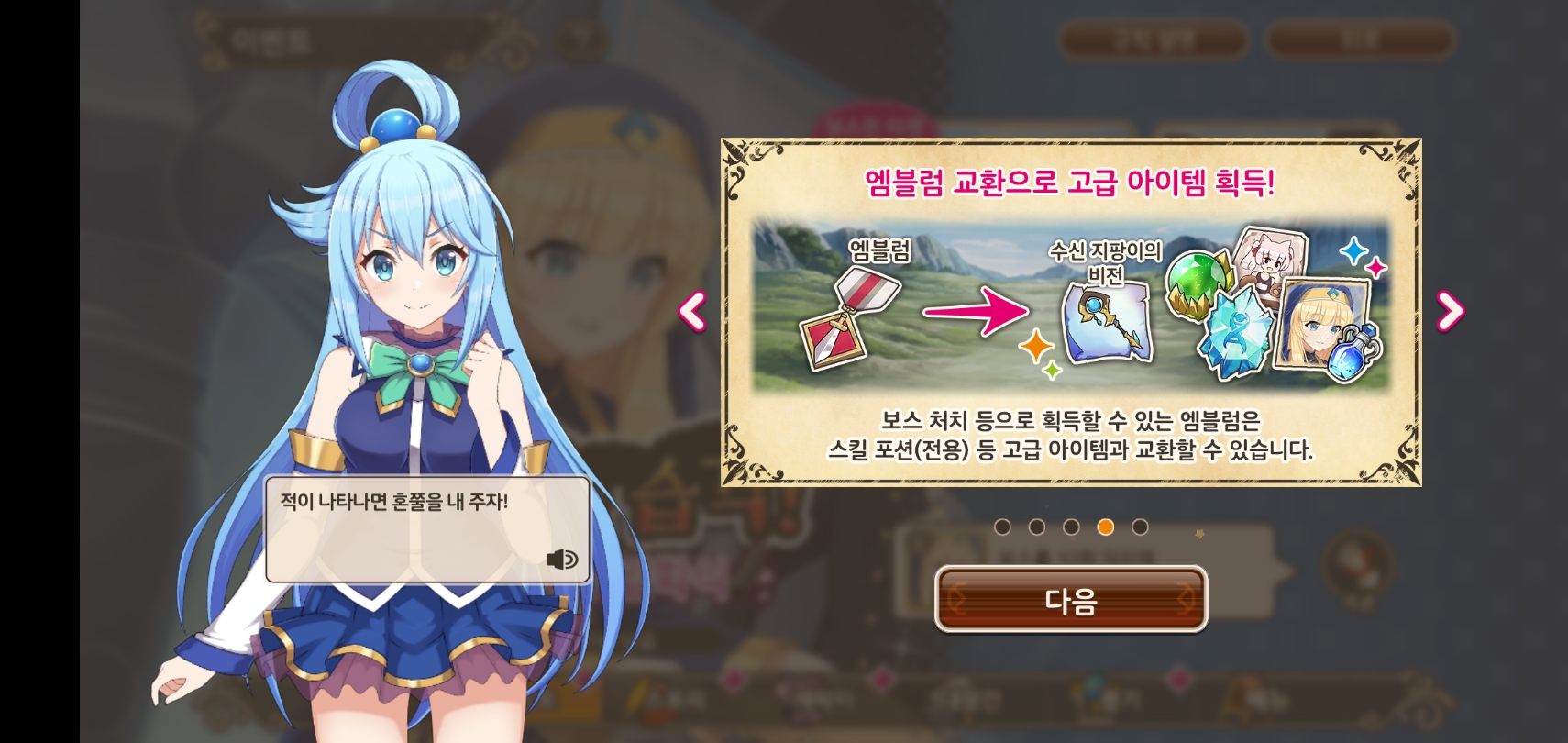This screenshot has width=1568, height=743.
Task: Go to previous tutorial slide with left chevron
Action: (692, 311)
